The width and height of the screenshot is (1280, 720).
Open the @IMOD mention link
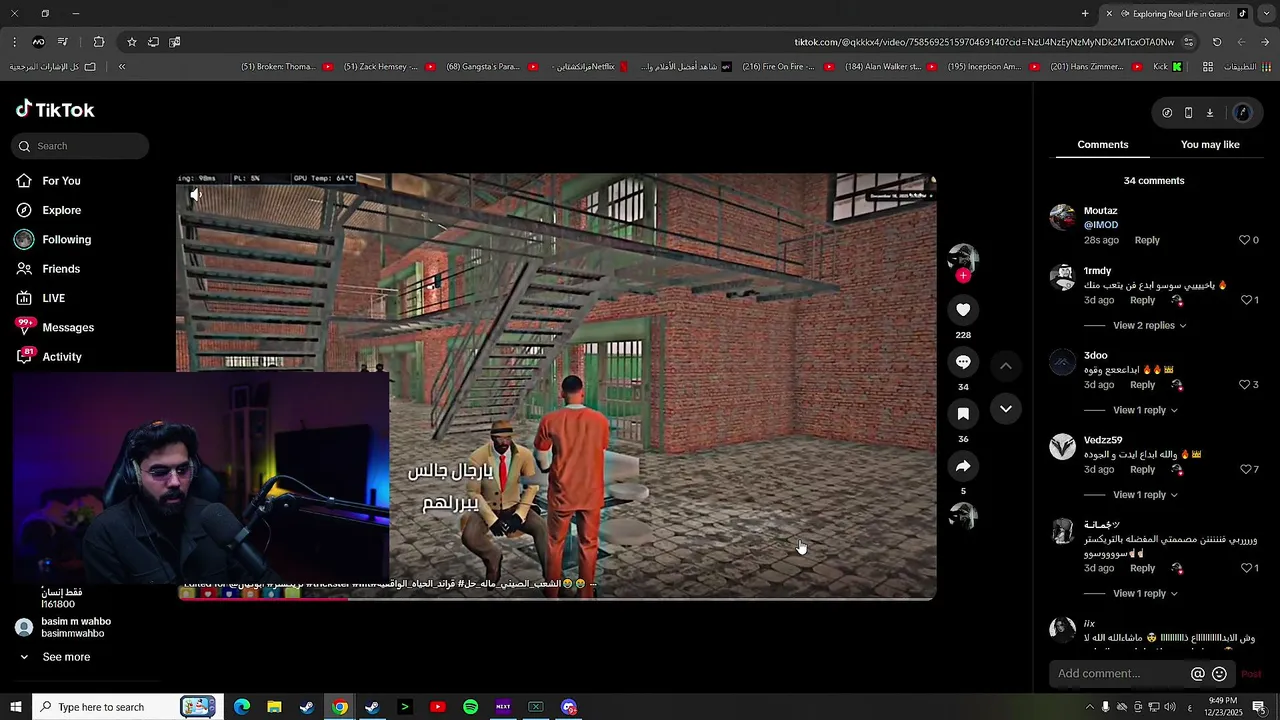point(1101,225)
